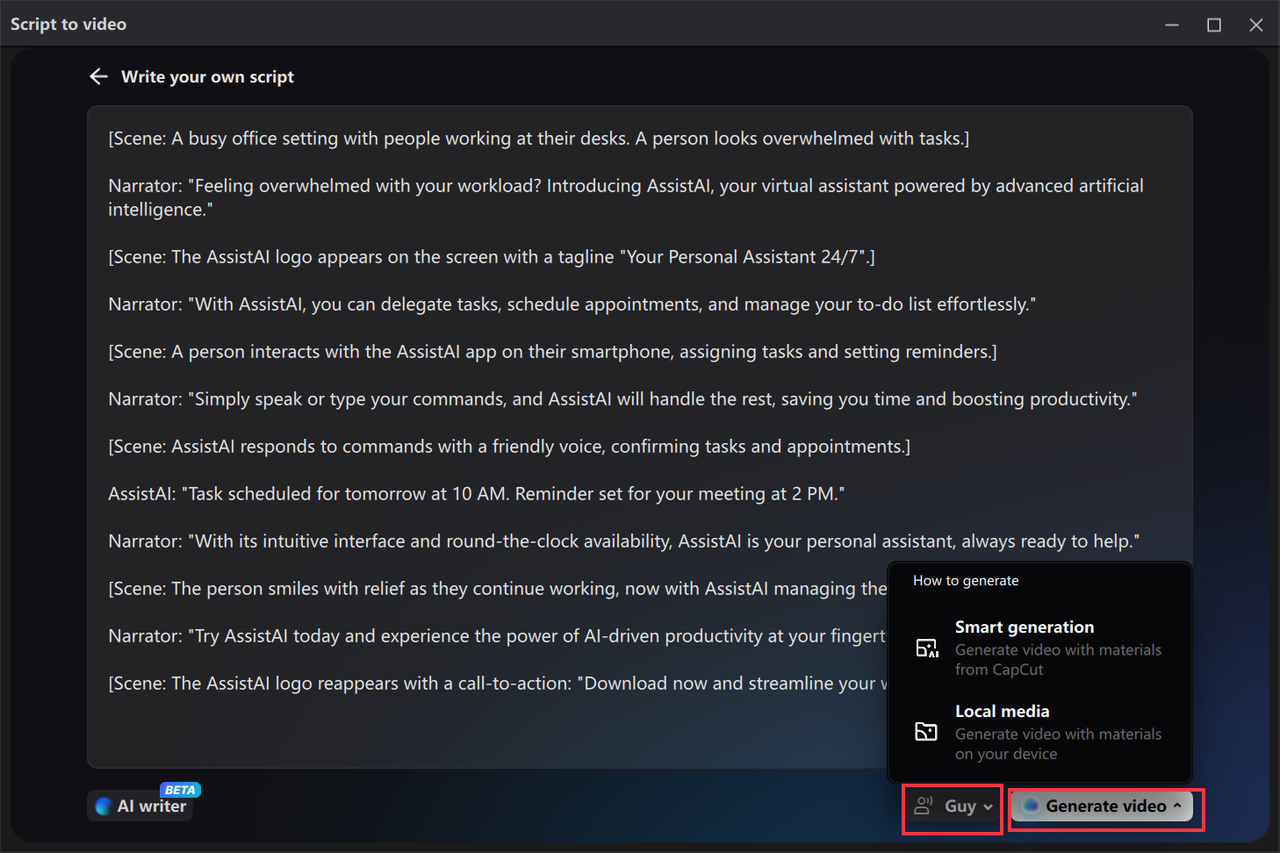Click the narrator line "With AssistAI, you can delegate tasks"

pyautogui.click(x=572, y=304)
